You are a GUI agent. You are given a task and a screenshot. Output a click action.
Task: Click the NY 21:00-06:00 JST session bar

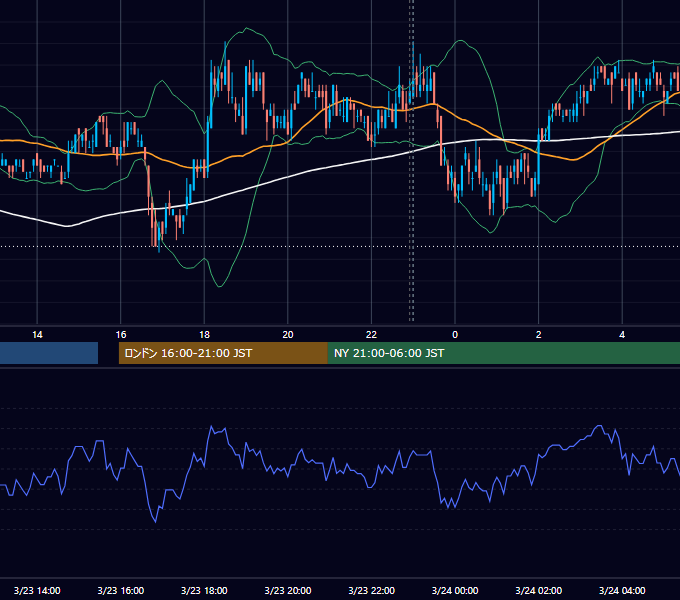point(503,353)
